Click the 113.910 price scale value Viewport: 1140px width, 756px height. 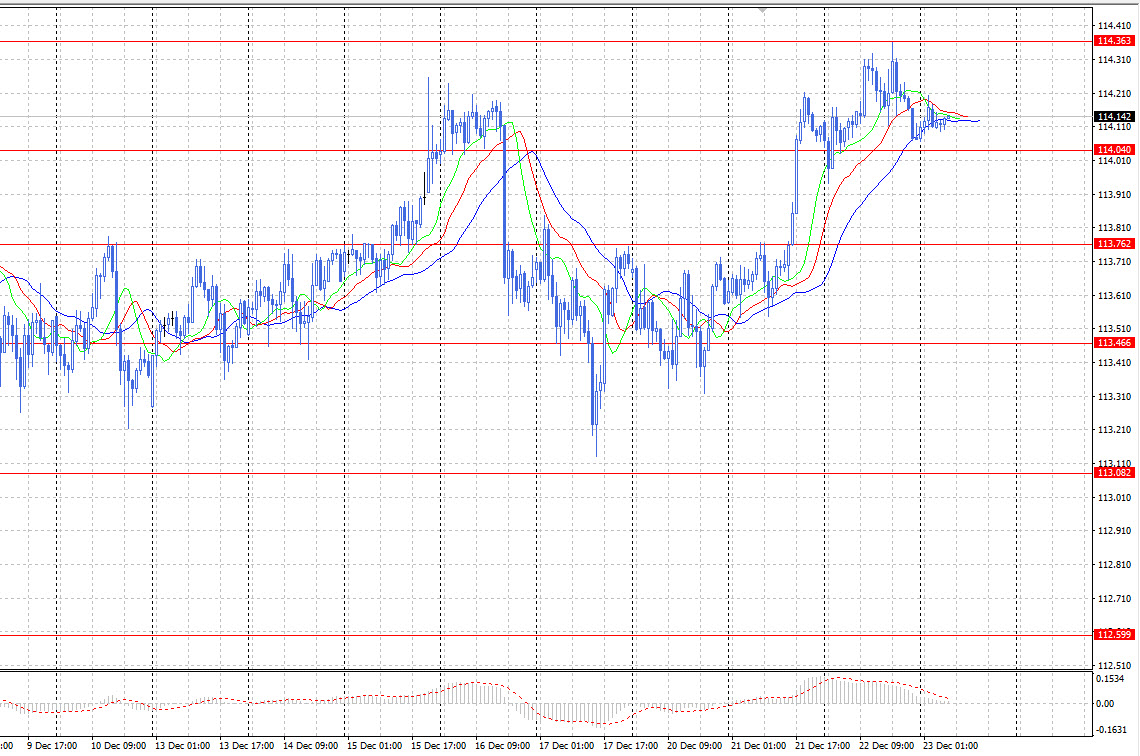1115,195
